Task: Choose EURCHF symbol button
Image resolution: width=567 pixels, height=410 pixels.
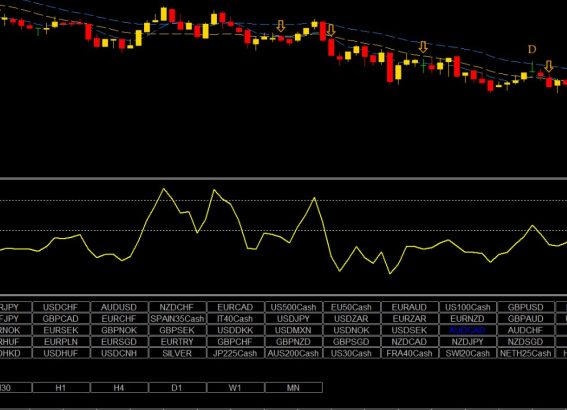Action: (119, 319)
